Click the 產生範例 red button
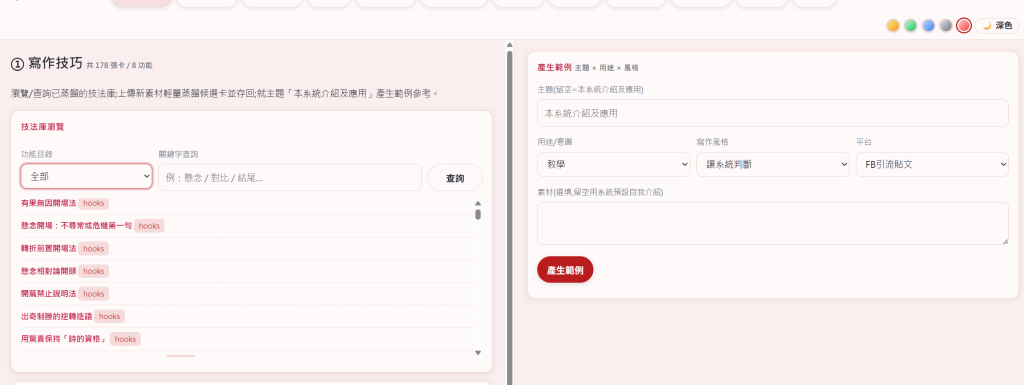The width and height of the screenshot is (1024, 385). (565, 270)
